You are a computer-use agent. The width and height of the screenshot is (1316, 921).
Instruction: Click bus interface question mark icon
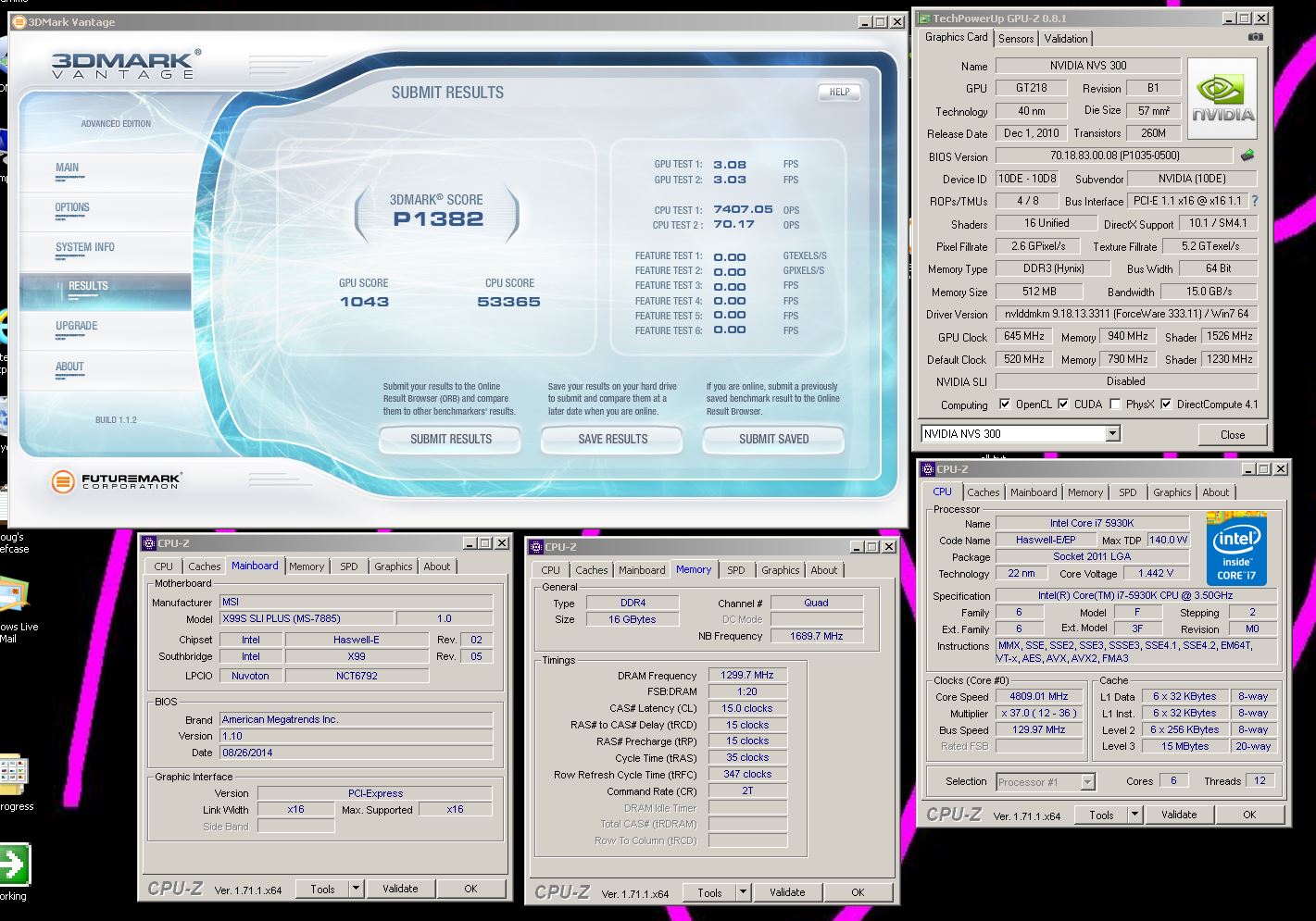tap(1255, 201)
